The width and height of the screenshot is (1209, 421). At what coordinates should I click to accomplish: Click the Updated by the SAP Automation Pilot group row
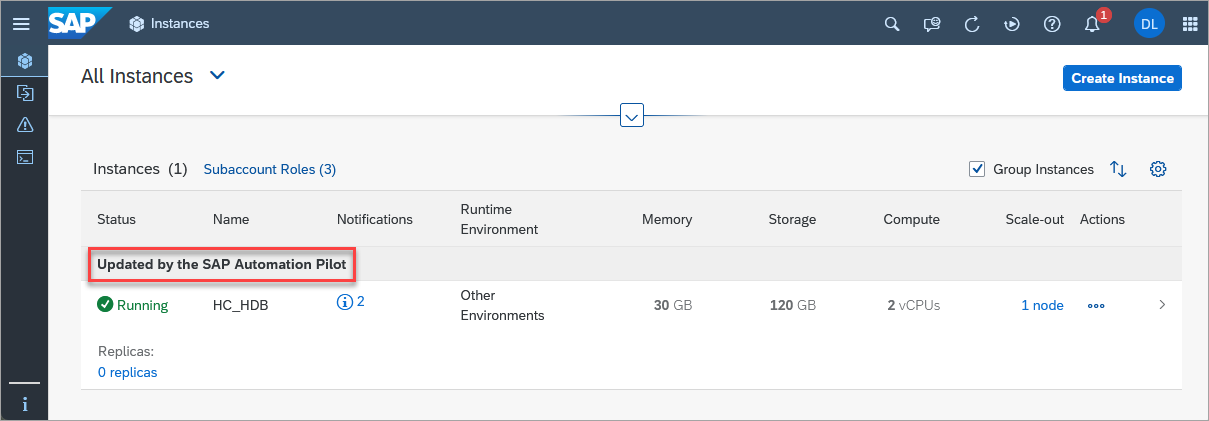pos(631,264)
